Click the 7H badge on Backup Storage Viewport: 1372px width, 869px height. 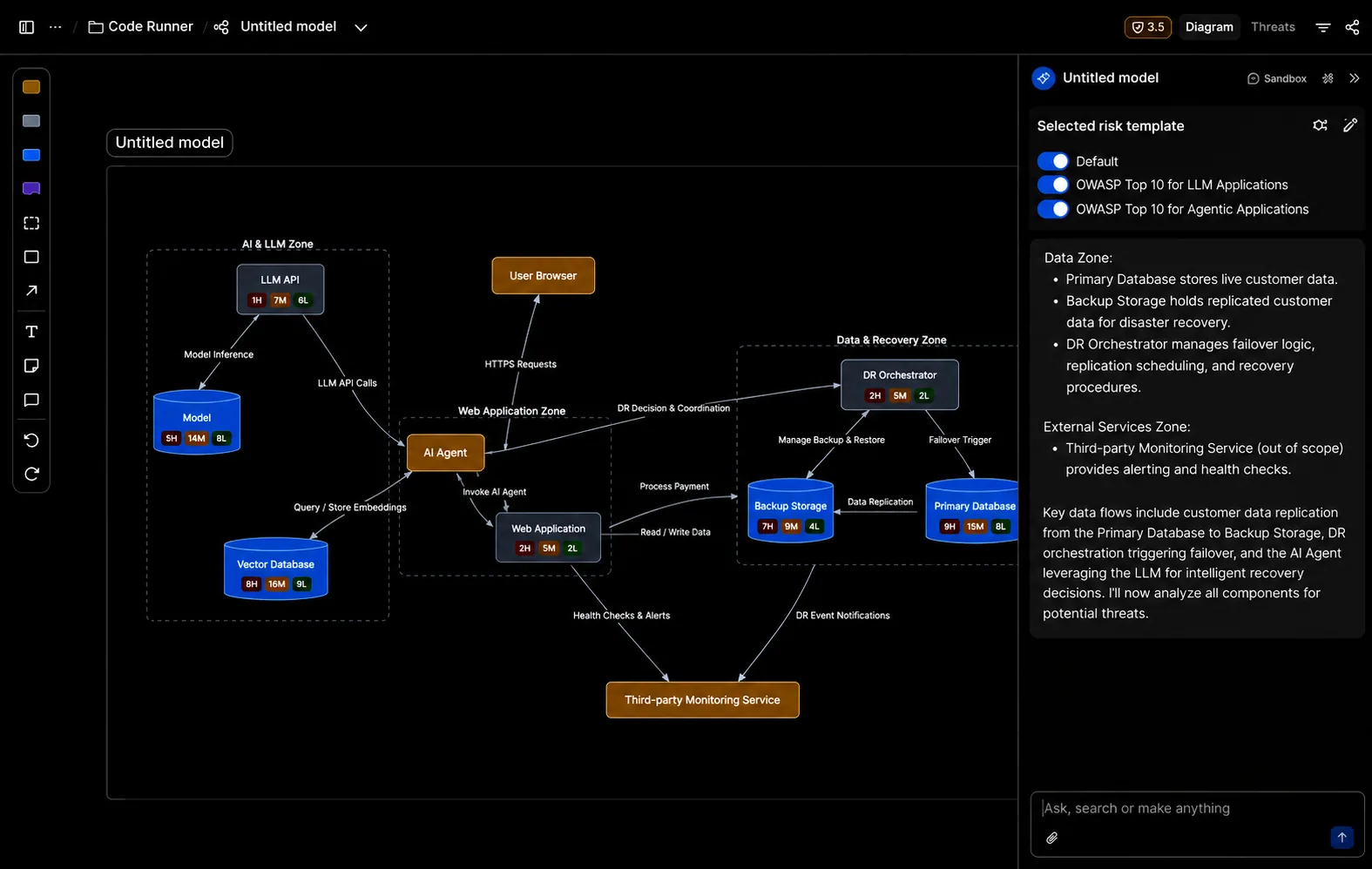tap(767, 526)
